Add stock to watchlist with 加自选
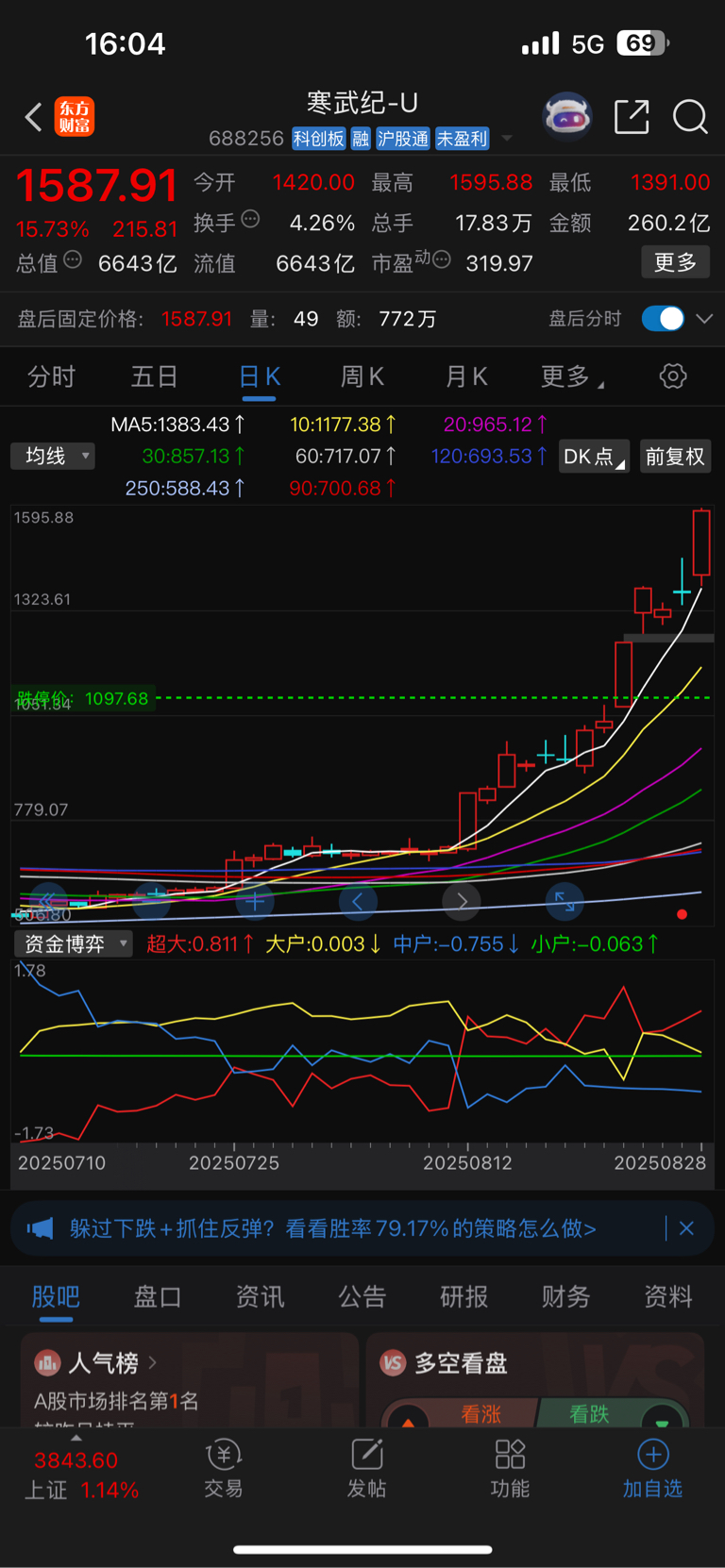The height and width of the screenshot is (1568, 725). click(652, 1470)
